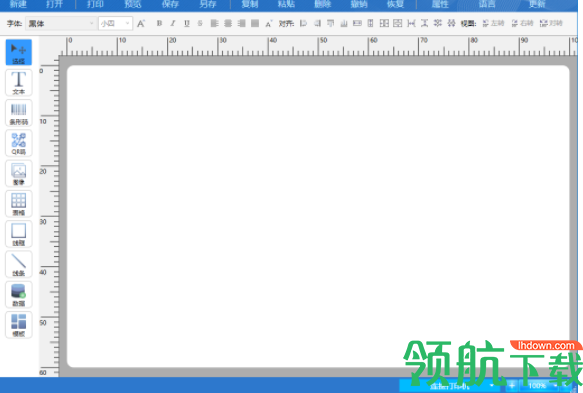
Task: Click 复制 in top menu
Action: pos(249,4)
